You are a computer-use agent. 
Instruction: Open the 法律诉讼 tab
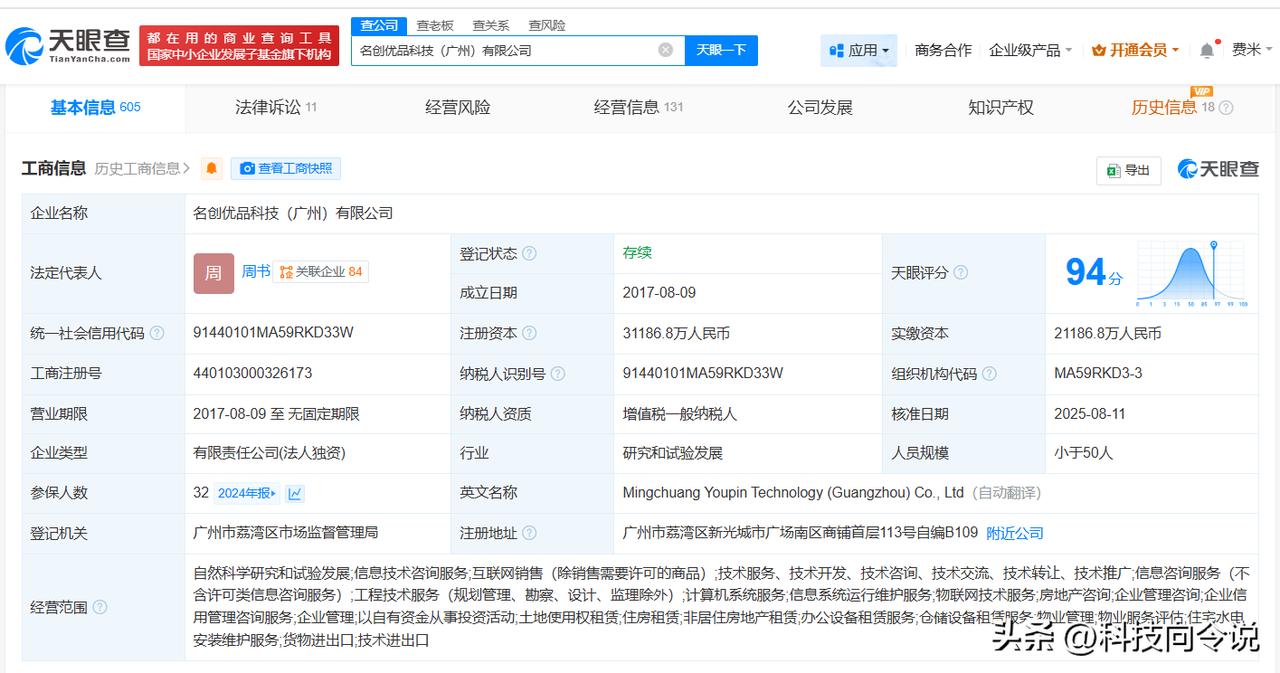(x=276, y=108)
